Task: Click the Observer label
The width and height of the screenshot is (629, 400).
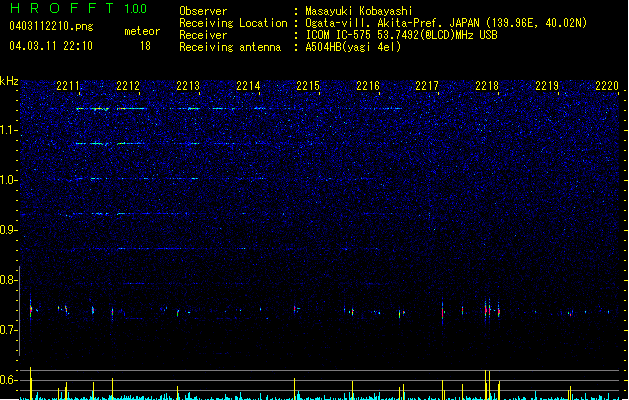Action: pyautogui.click(x=203, y=11)
